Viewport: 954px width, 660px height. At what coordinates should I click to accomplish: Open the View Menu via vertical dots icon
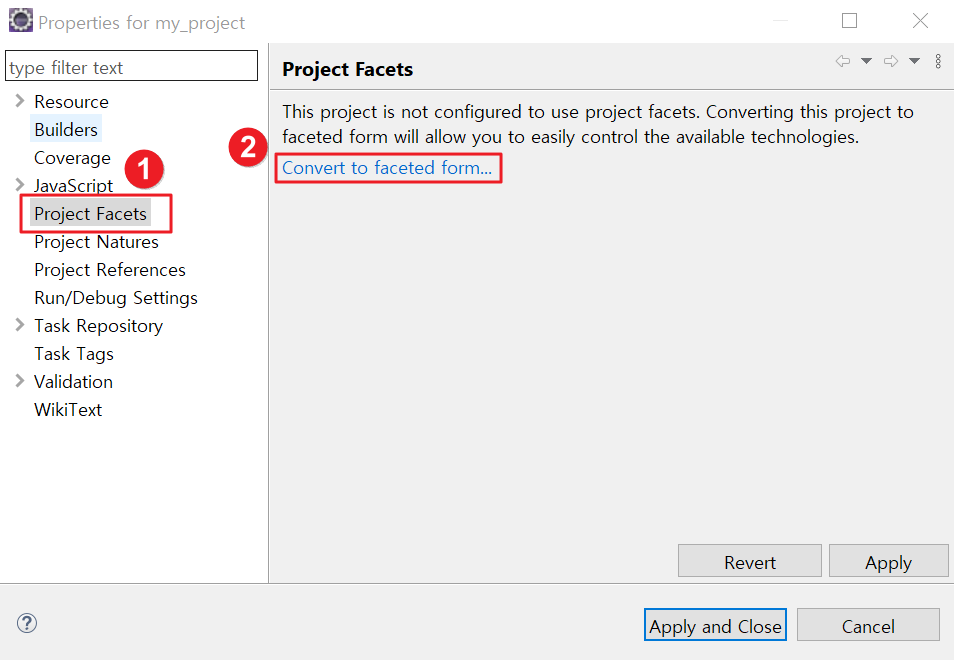point(937,61)
